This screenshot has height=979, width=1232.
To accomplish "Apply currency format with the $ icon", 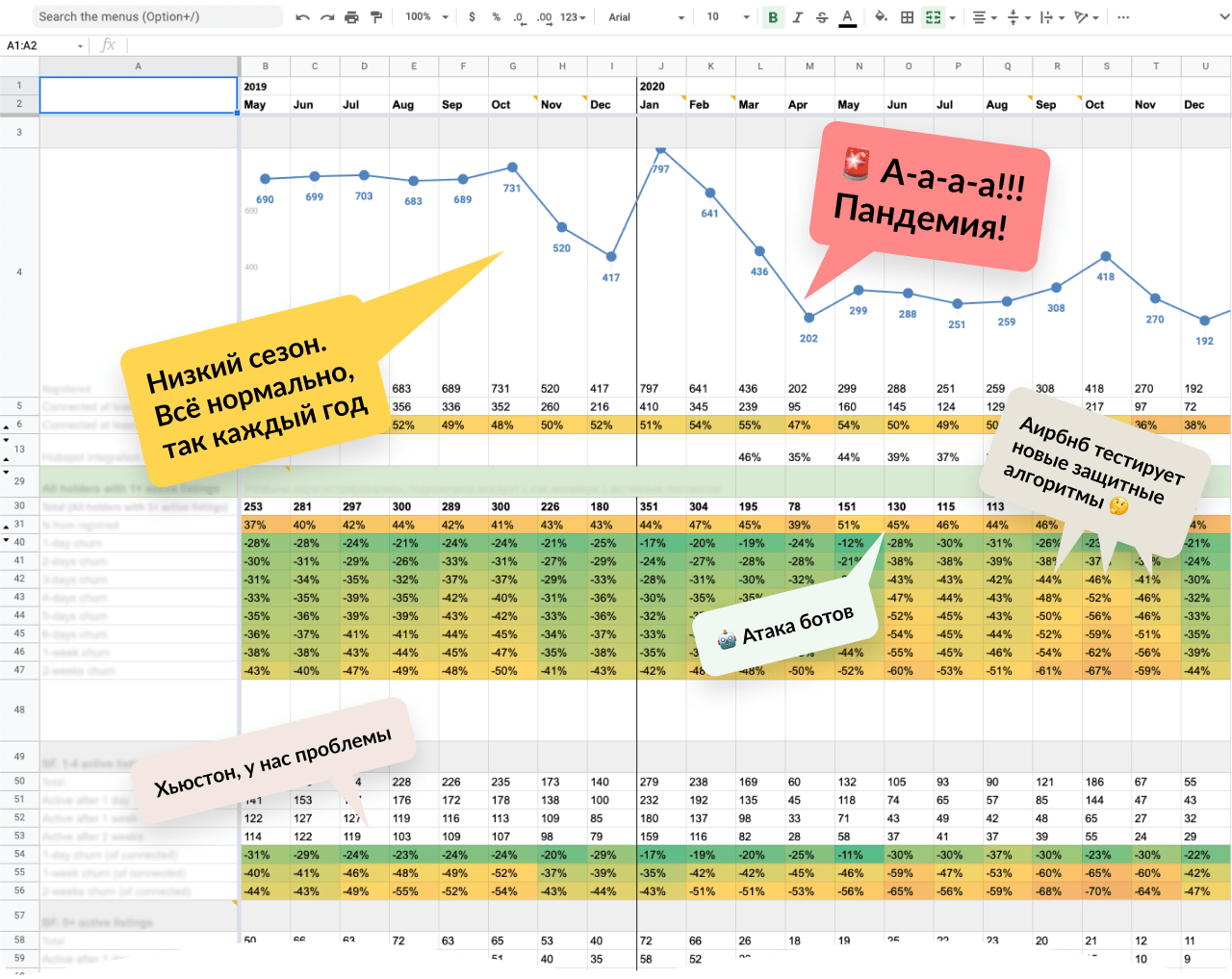I will point(471,16).
